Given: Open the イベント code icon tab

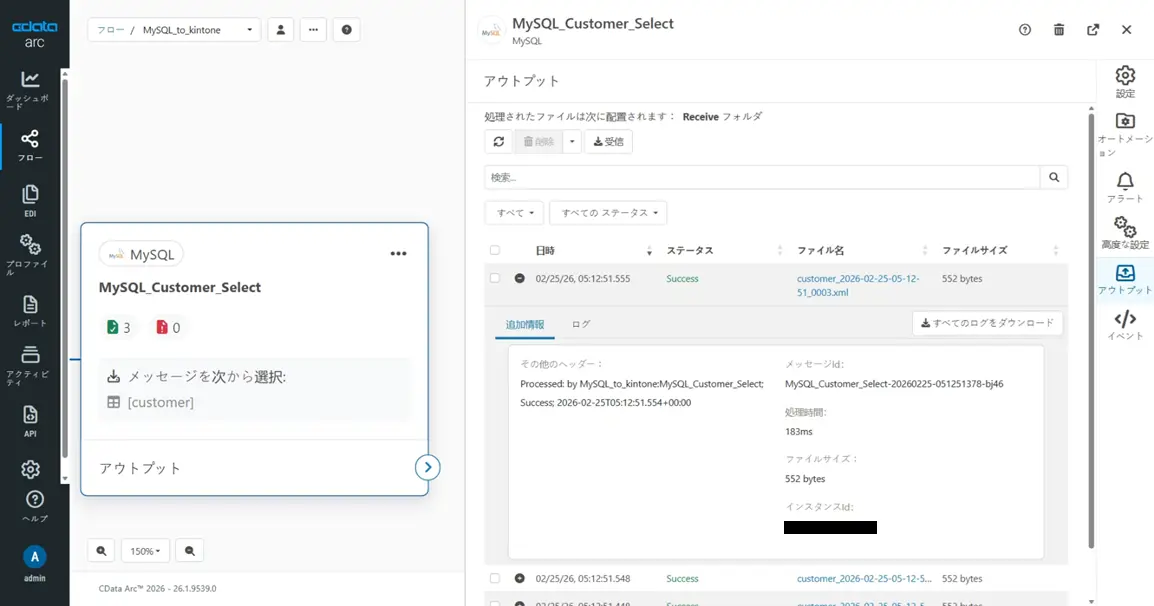Looking at the screenshot, I should pos(1125,325).
